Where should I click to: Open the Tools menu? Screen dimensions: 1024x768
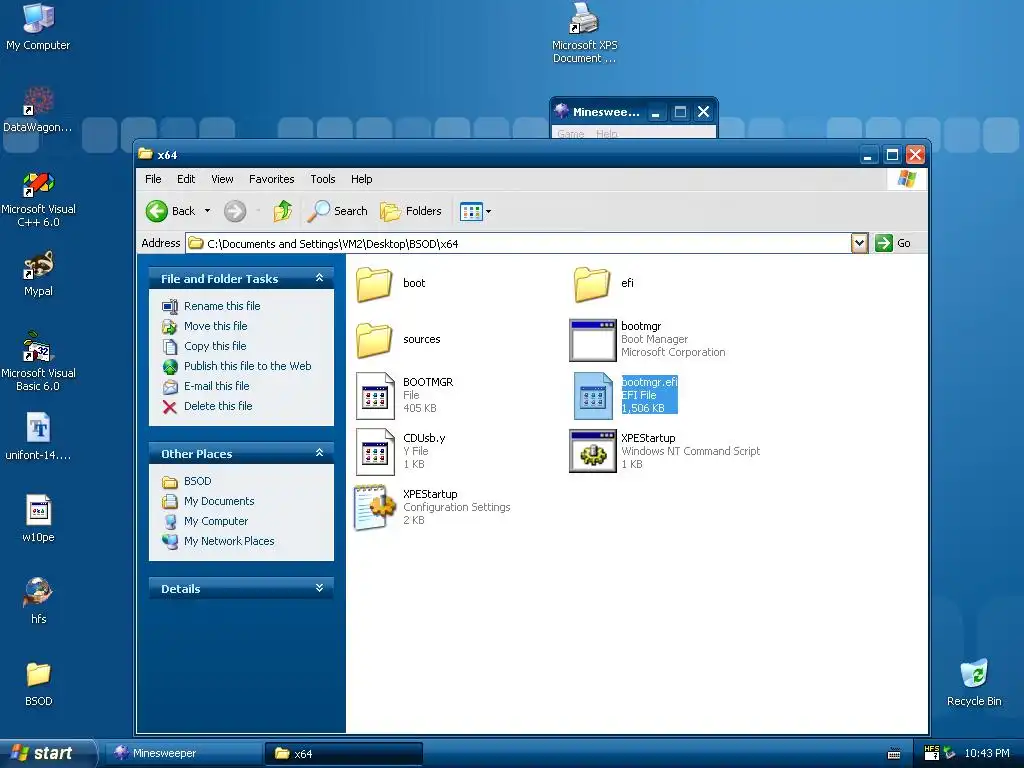[323, 179]
